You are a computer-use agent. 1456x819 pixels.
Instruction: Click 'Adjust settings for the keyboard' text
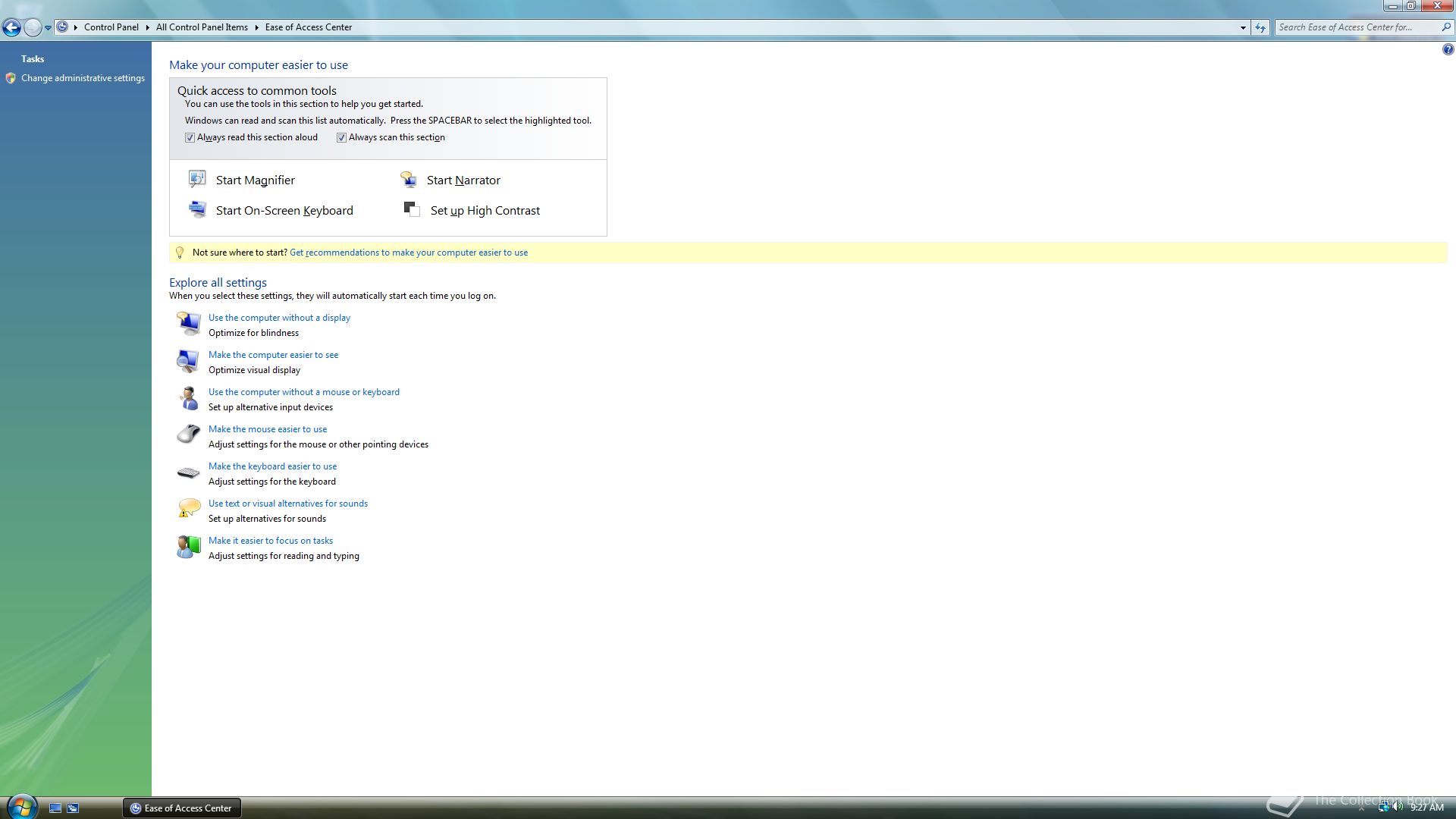coord(271,482)
